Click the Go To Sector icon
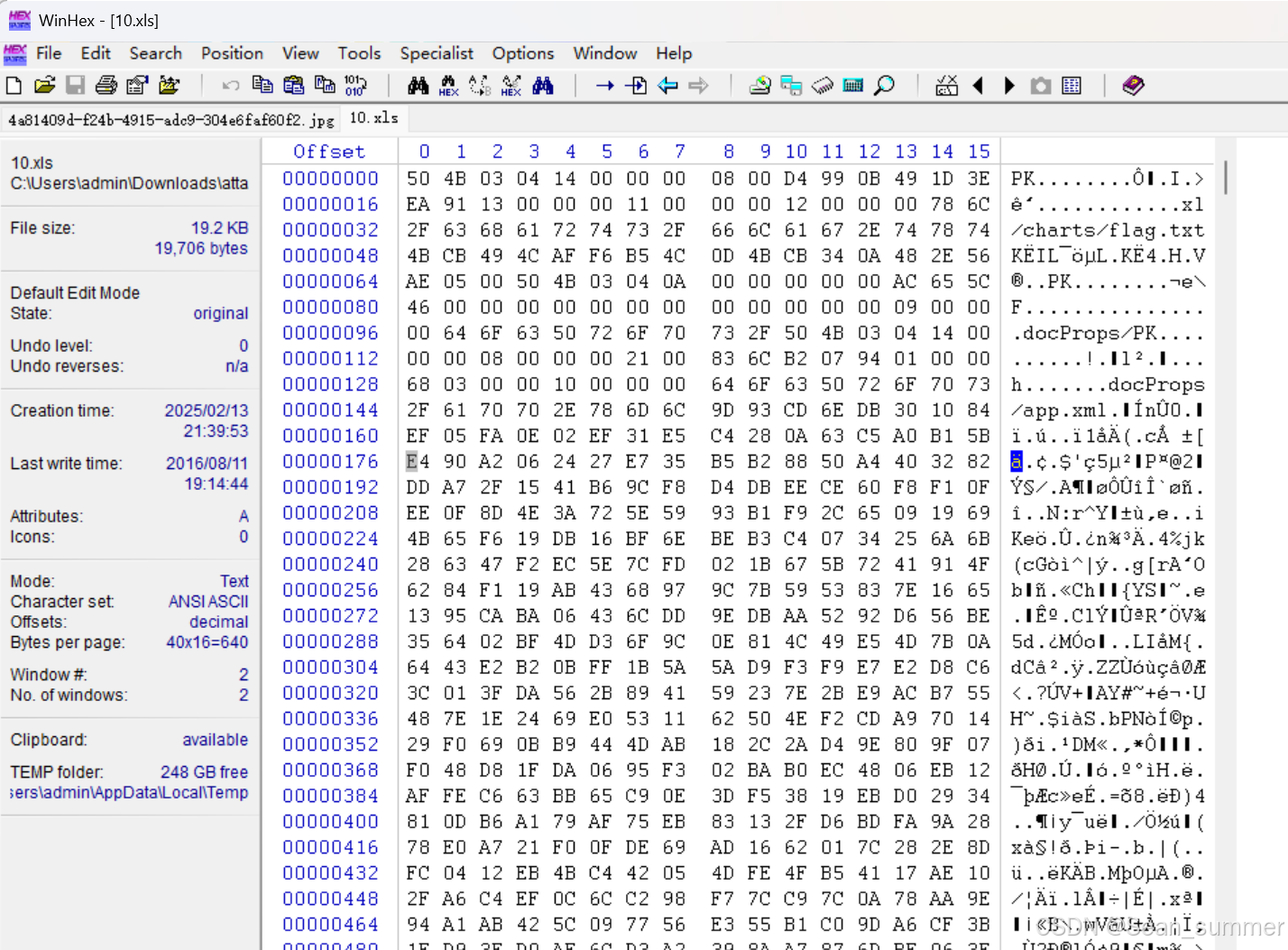This screenshot has height=950, width=1288. pyautogui.click(x=636, y=86)
